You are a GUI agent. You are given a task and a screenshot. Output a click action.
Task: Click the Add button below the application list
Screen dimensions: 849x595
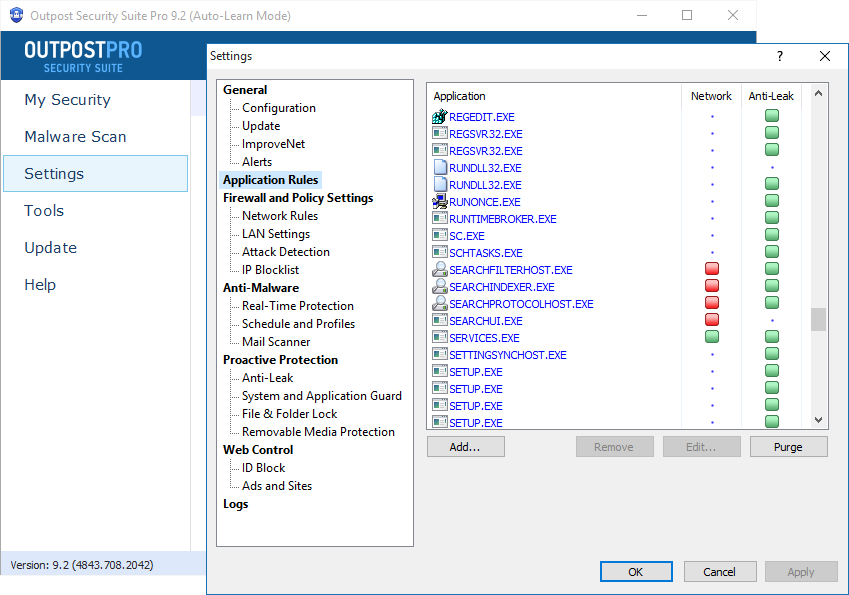(x=465, y=446)
